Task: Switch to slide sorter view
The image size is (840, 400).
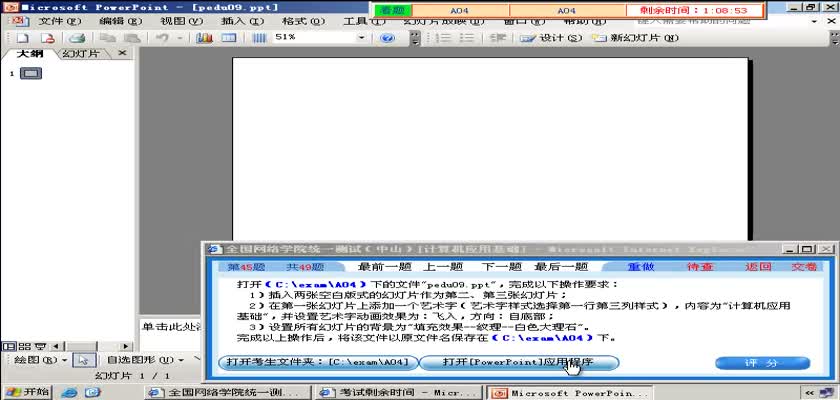Action: (24, 346)
